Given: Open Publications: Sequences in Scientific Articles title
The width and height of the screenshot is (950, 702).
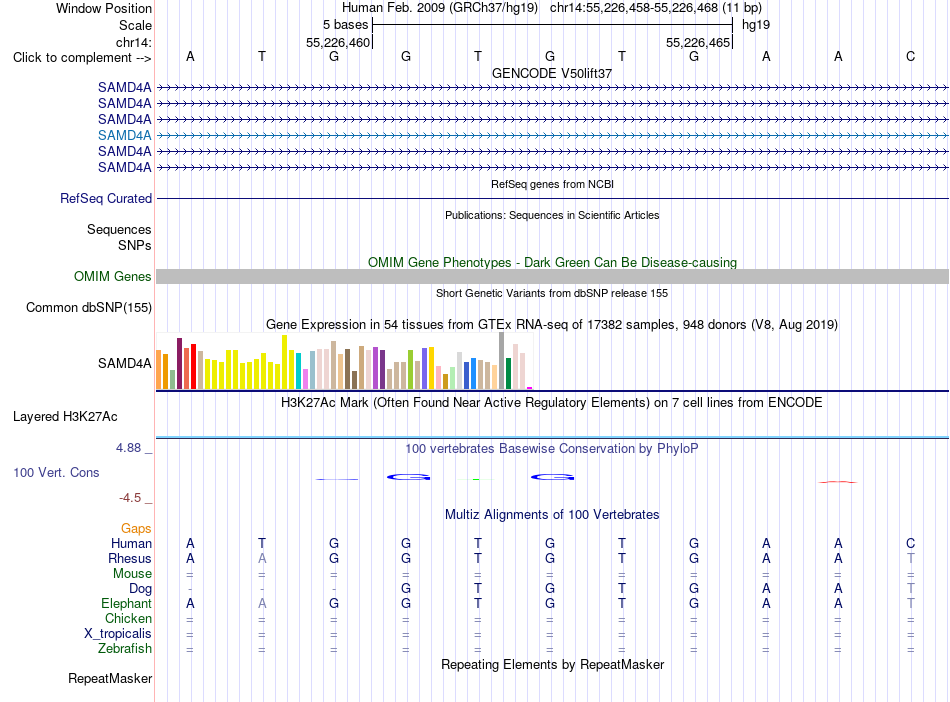Looking at the screenshot, I should pyautogui.click(x=552, y=215).
